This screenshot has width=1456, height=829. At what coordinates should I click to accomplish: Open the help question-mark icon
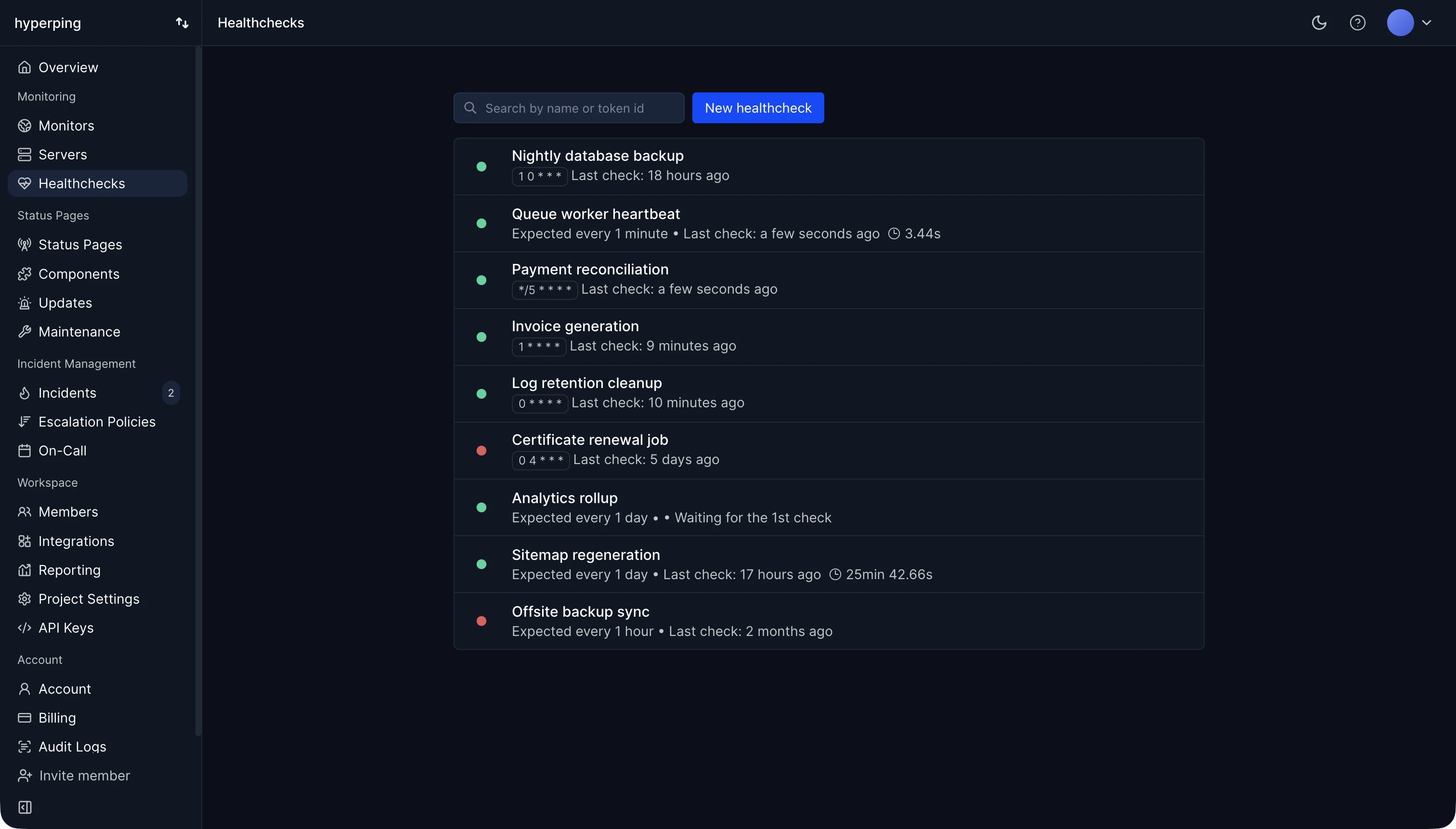[x=1357, y=23]
